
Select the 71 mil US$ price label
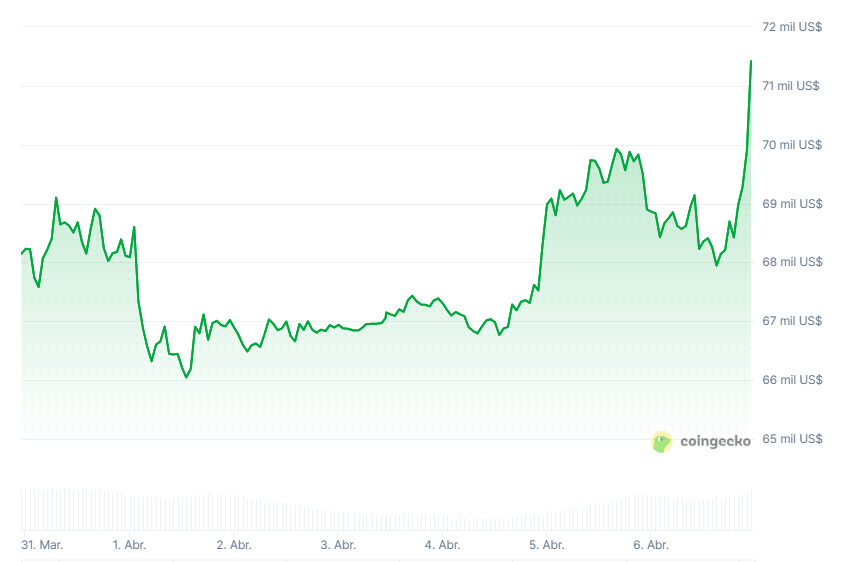(x=791, y=86)
